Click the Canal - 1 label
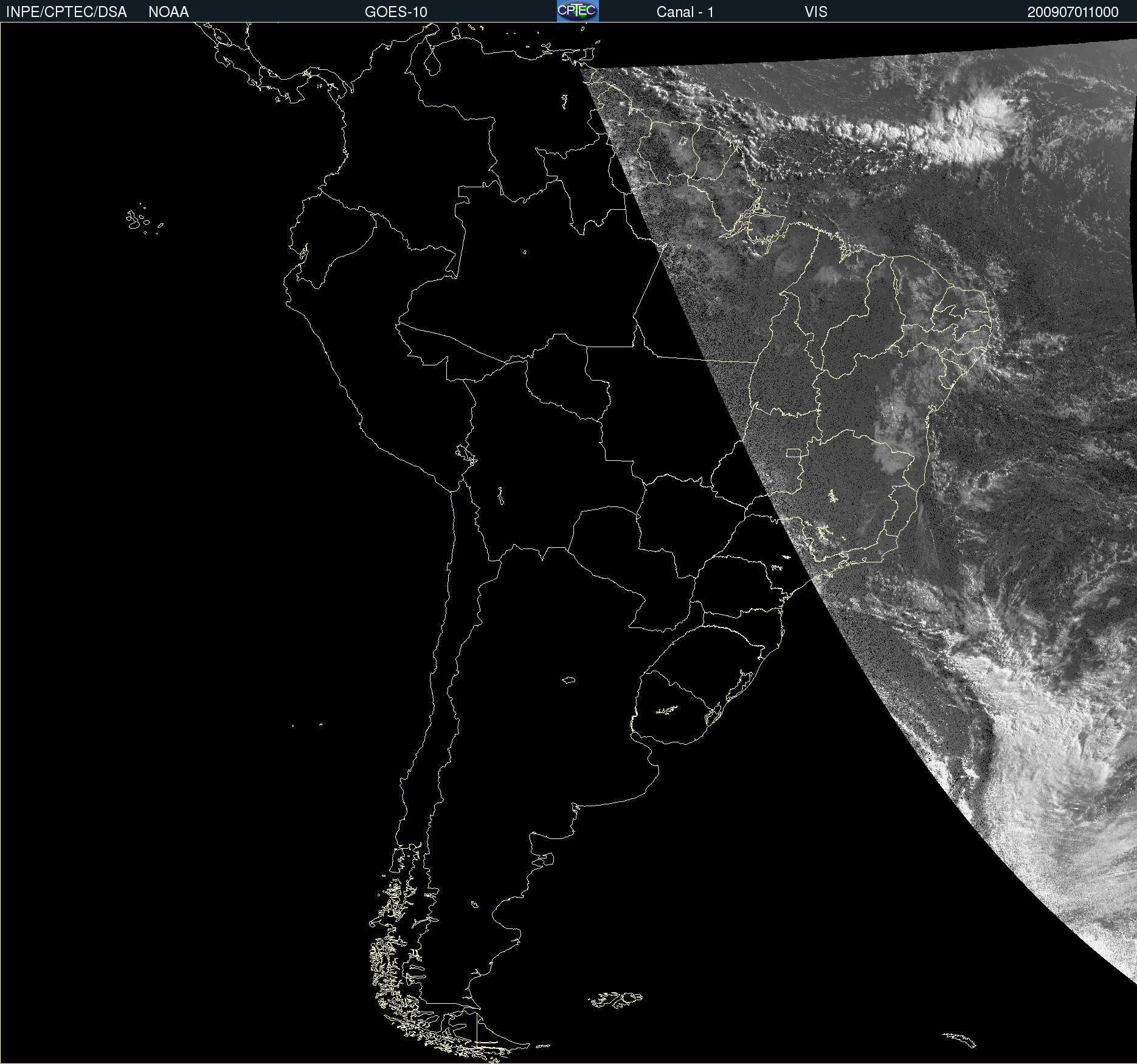The width and height of the screenshot is (1137, 1064). [x=685, y=12]
